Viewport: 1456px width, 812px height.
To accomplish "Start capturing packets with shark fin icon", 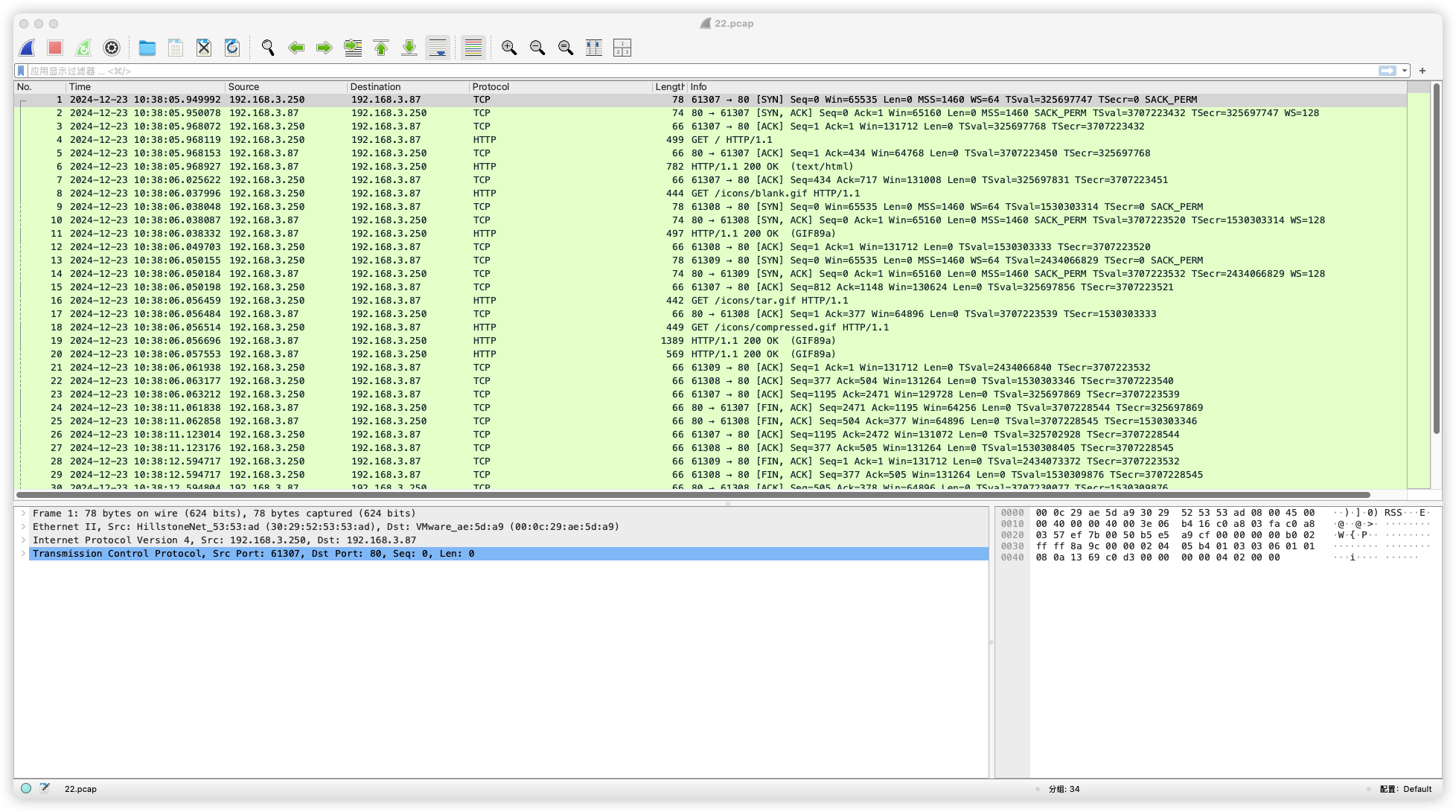I will point(28,48).
